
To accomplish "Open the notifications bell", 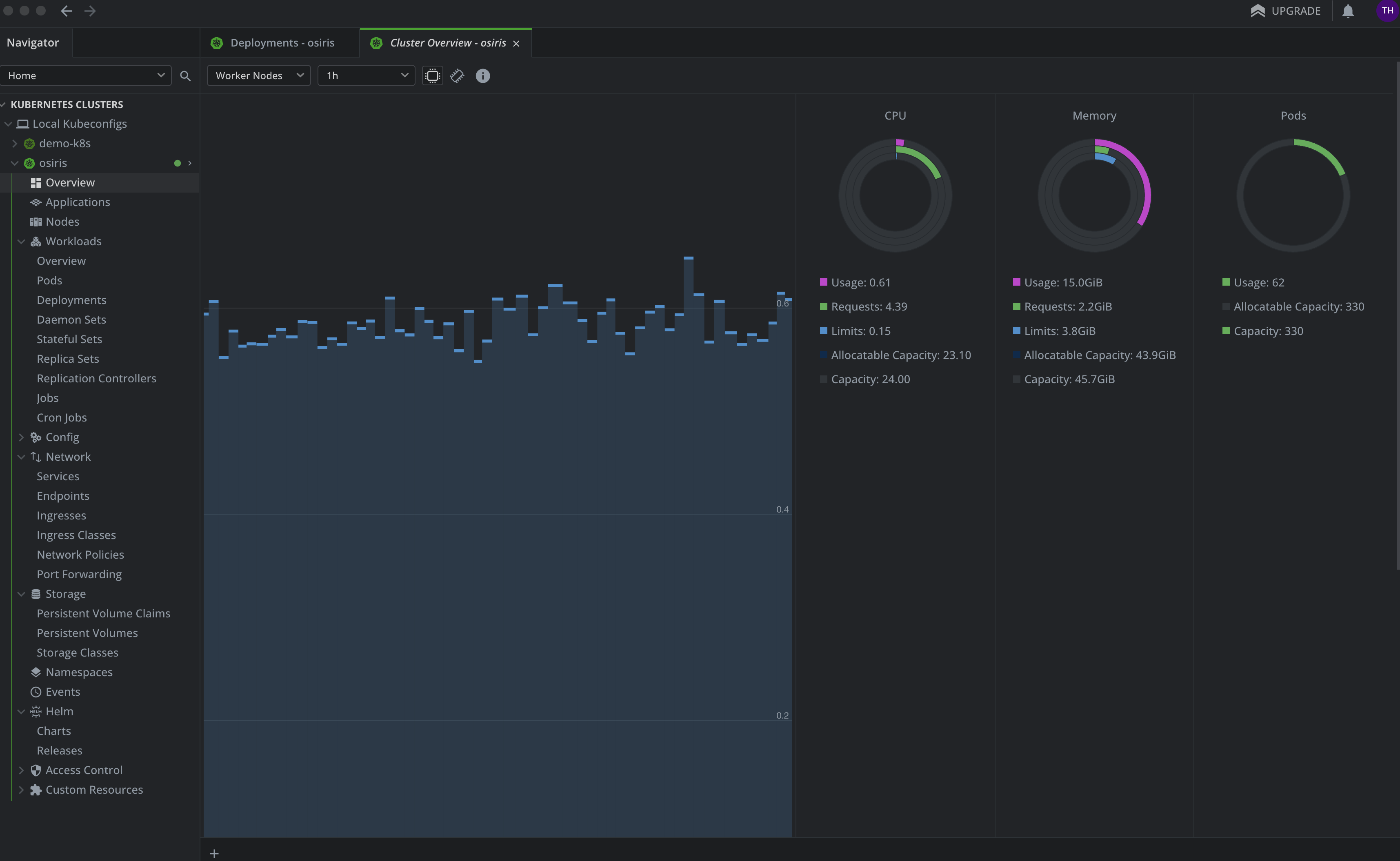I will [1348, 11].
